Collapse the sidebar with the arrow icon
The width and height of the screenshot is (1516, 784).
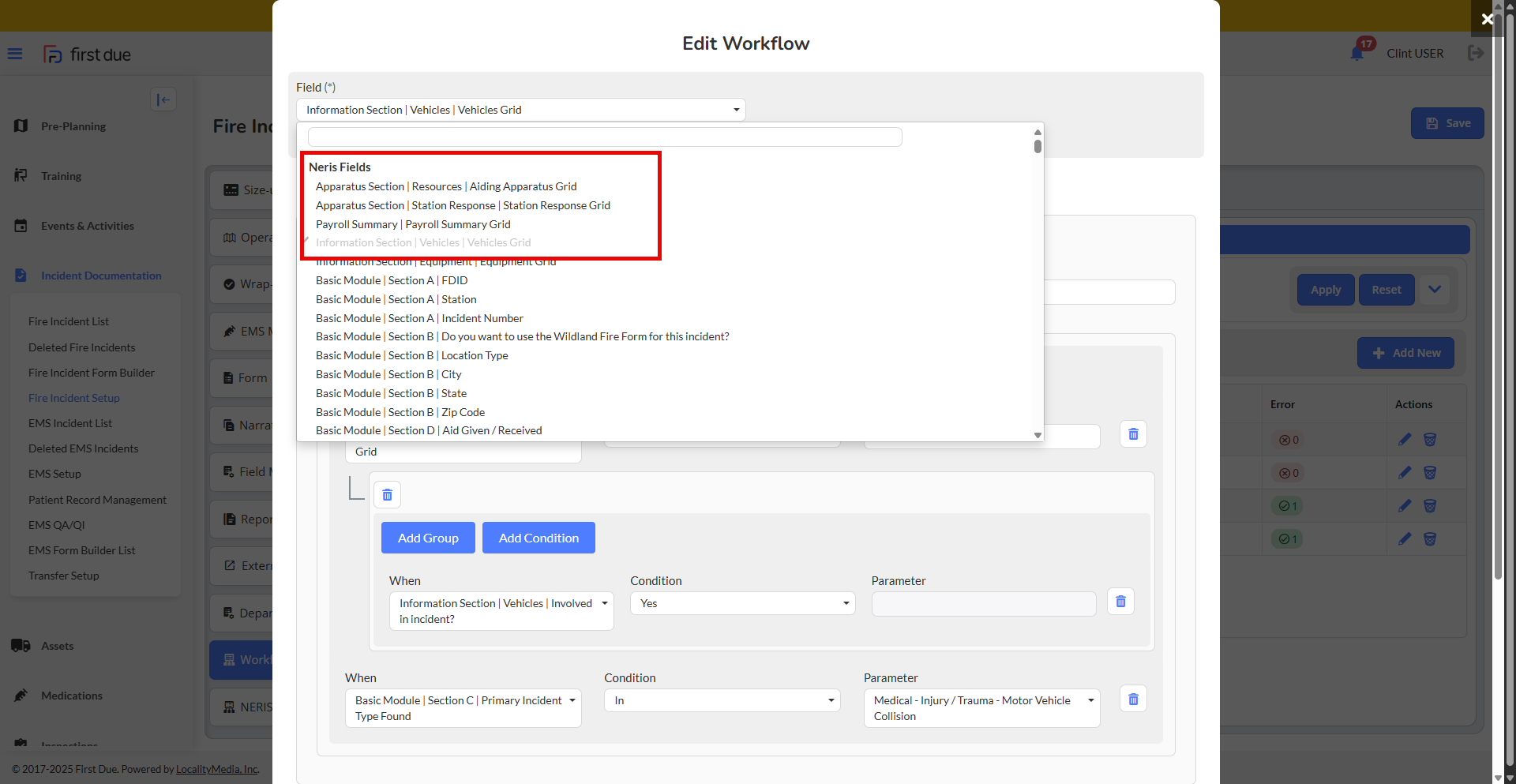(x=163, y=99)
